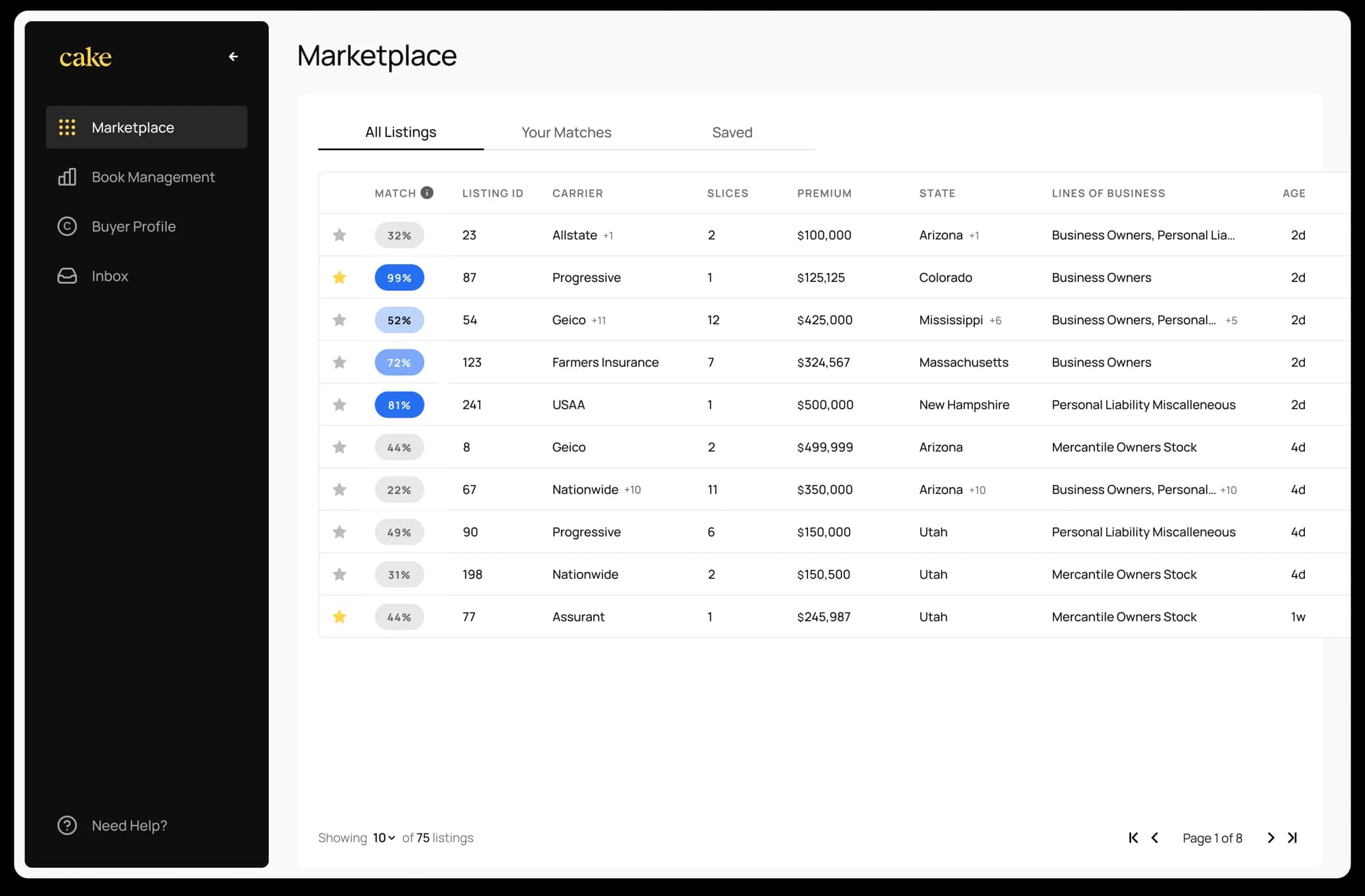Expand the Geico +11 additional carriers

tap(599, 321)
